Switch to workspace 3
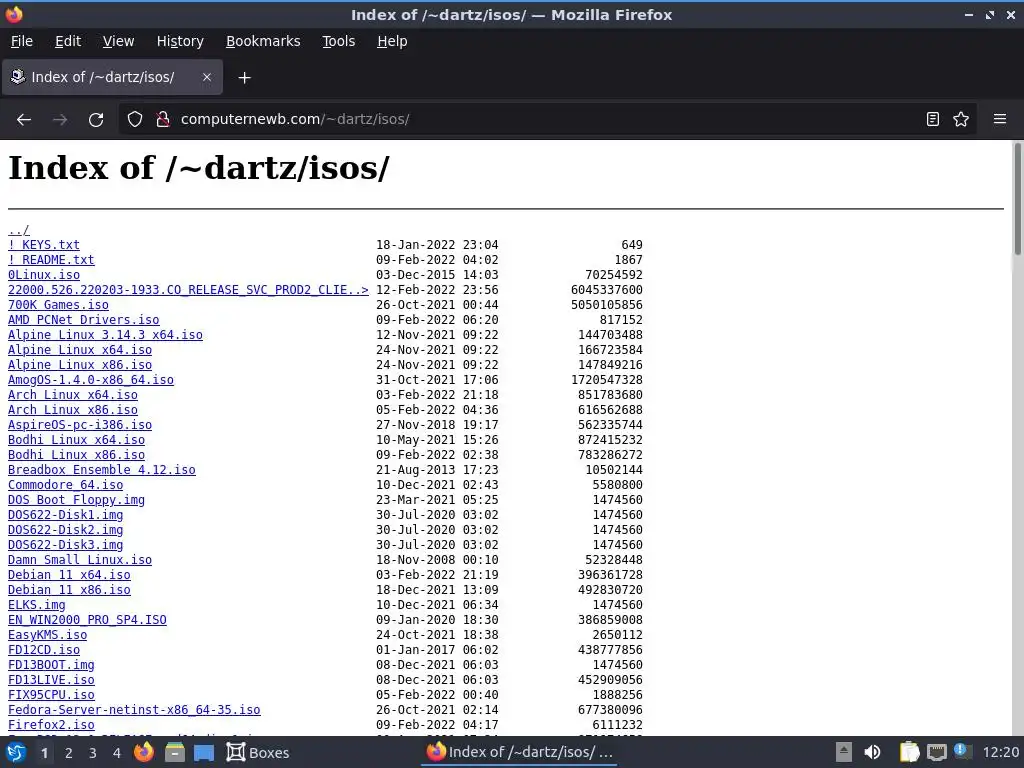This screenshot has height=768, width=1024. pyautogui.click(x=93, y=753)
